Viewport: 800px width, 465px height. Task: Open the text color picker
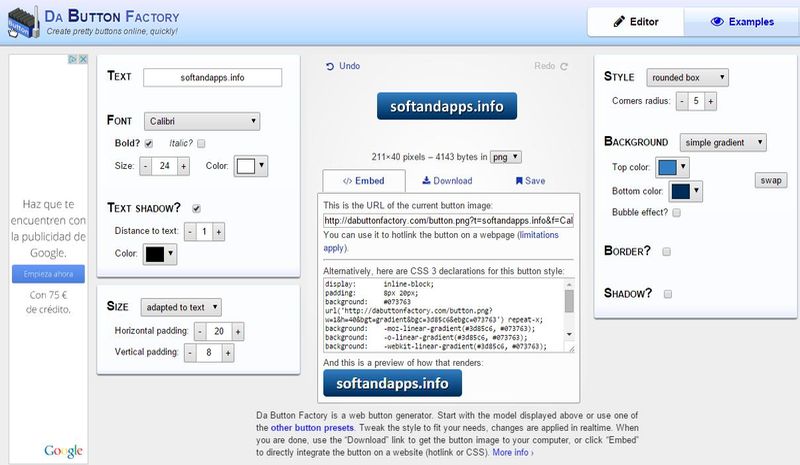click(x=251, y=166)
